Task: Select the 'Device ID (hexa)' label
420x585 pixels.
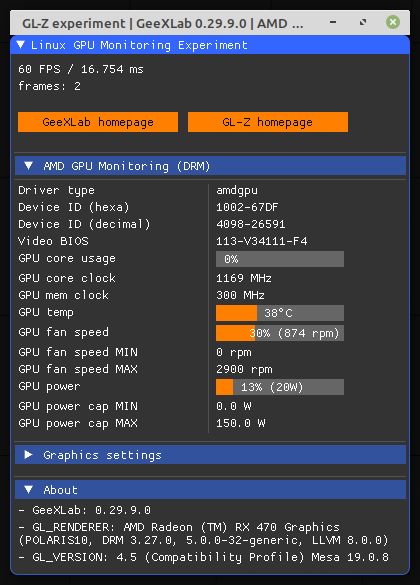Action: 73,207
